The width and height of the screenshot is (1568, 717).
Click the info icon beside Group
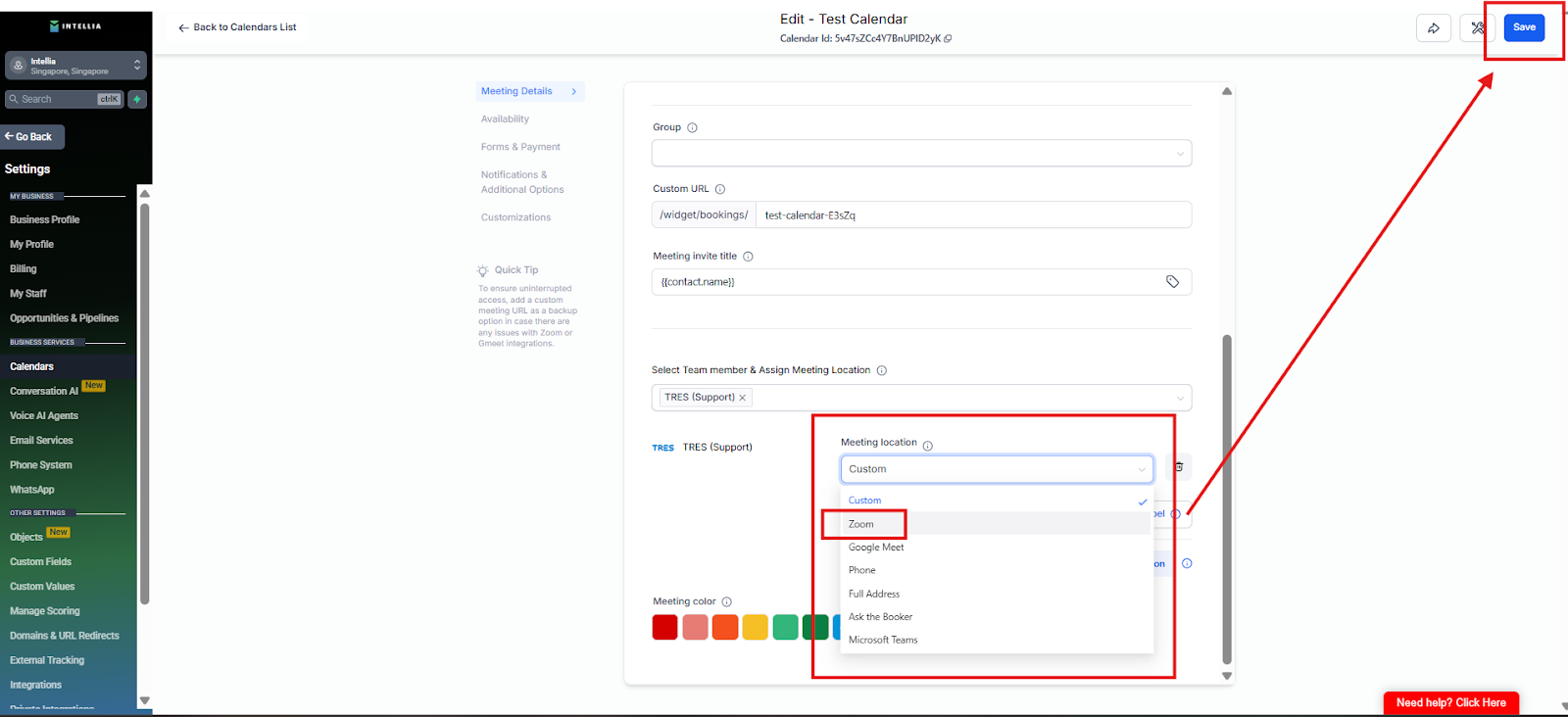click(x=692, y=128)
